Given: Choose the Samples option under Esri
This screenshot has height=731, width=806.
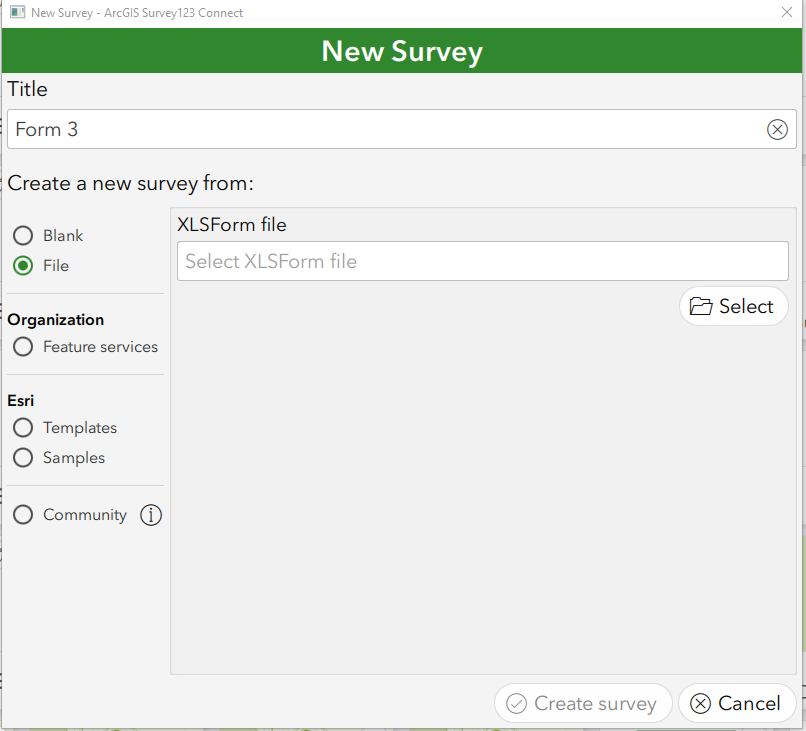Looking at the screenshot, I should pos(23,457).
